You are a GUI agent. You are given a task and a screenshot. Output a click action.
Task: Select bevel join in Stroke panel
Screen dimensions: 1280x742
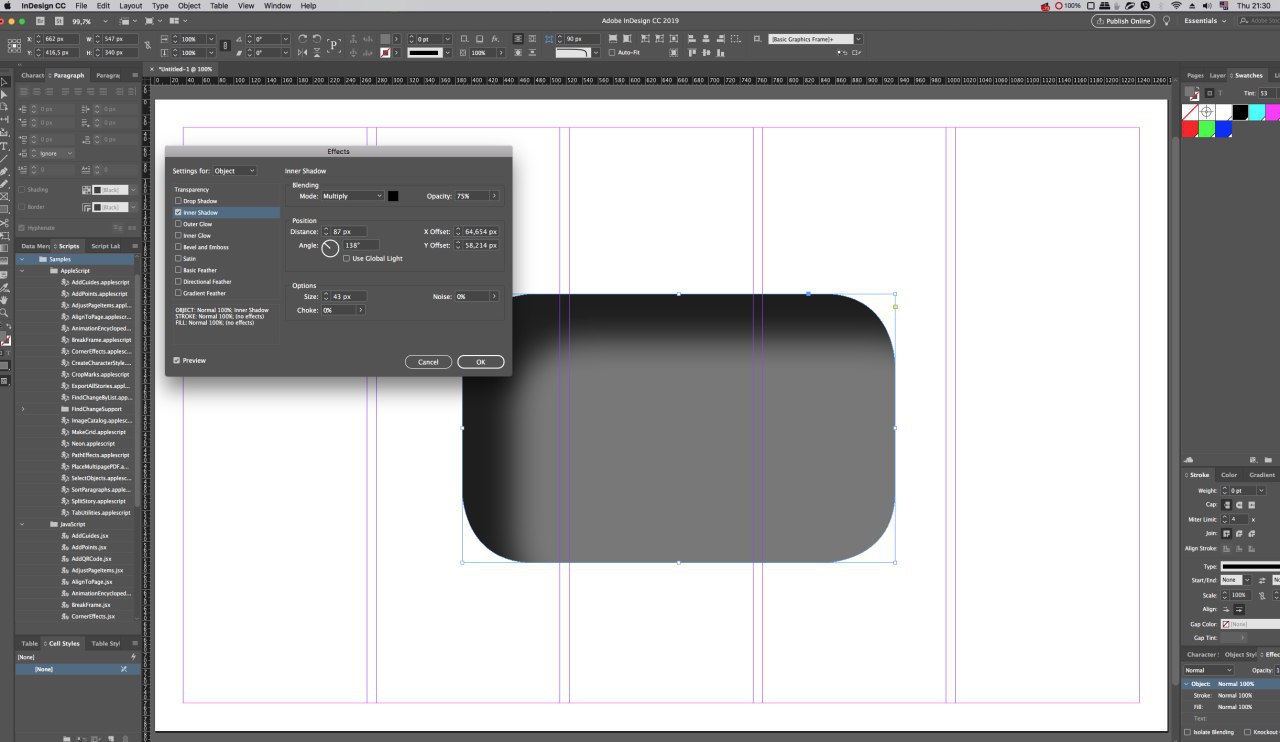[x=1251, y=534]
